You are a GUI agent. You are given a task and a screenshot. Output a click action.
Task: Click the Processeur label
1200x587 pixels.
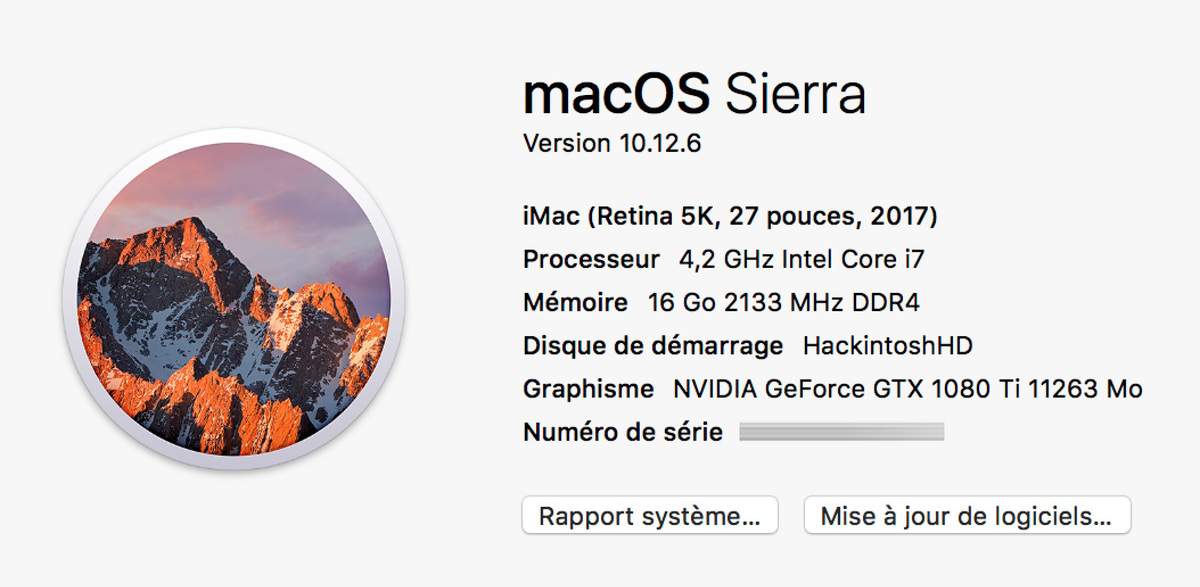point(591,260)
